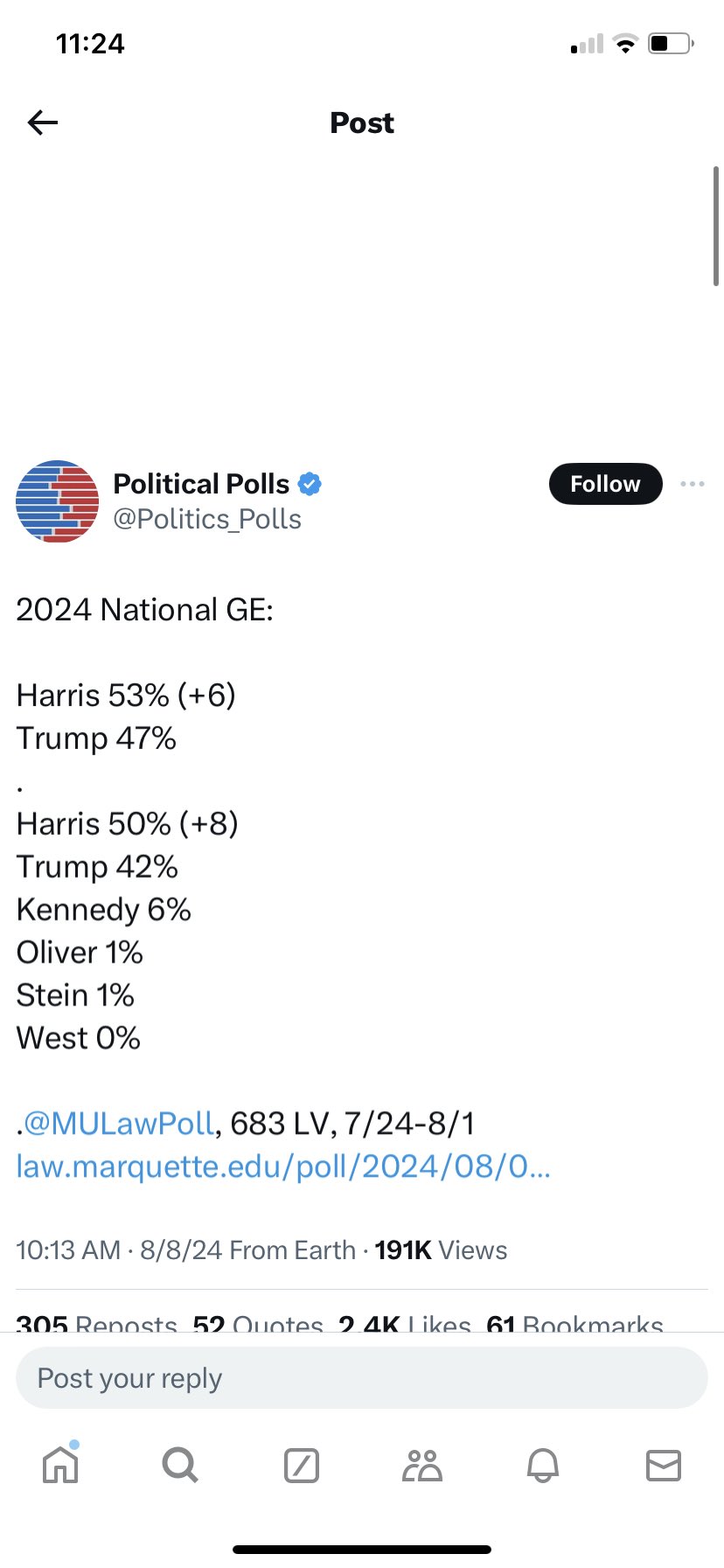Open the Messages envelope icon

pos(663,1466)
